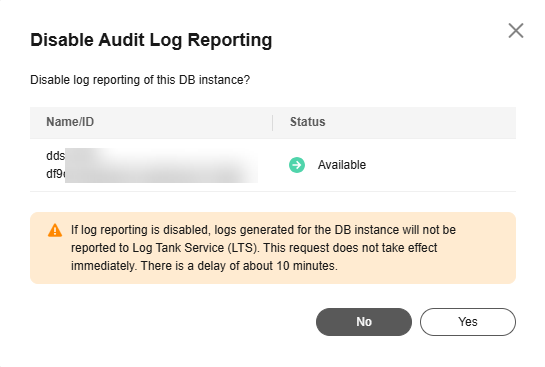The width and height of the screenshot is (545, 367).
Task: Close the Disable Audit Log Reporting dialog
Action: coord(516,31)
